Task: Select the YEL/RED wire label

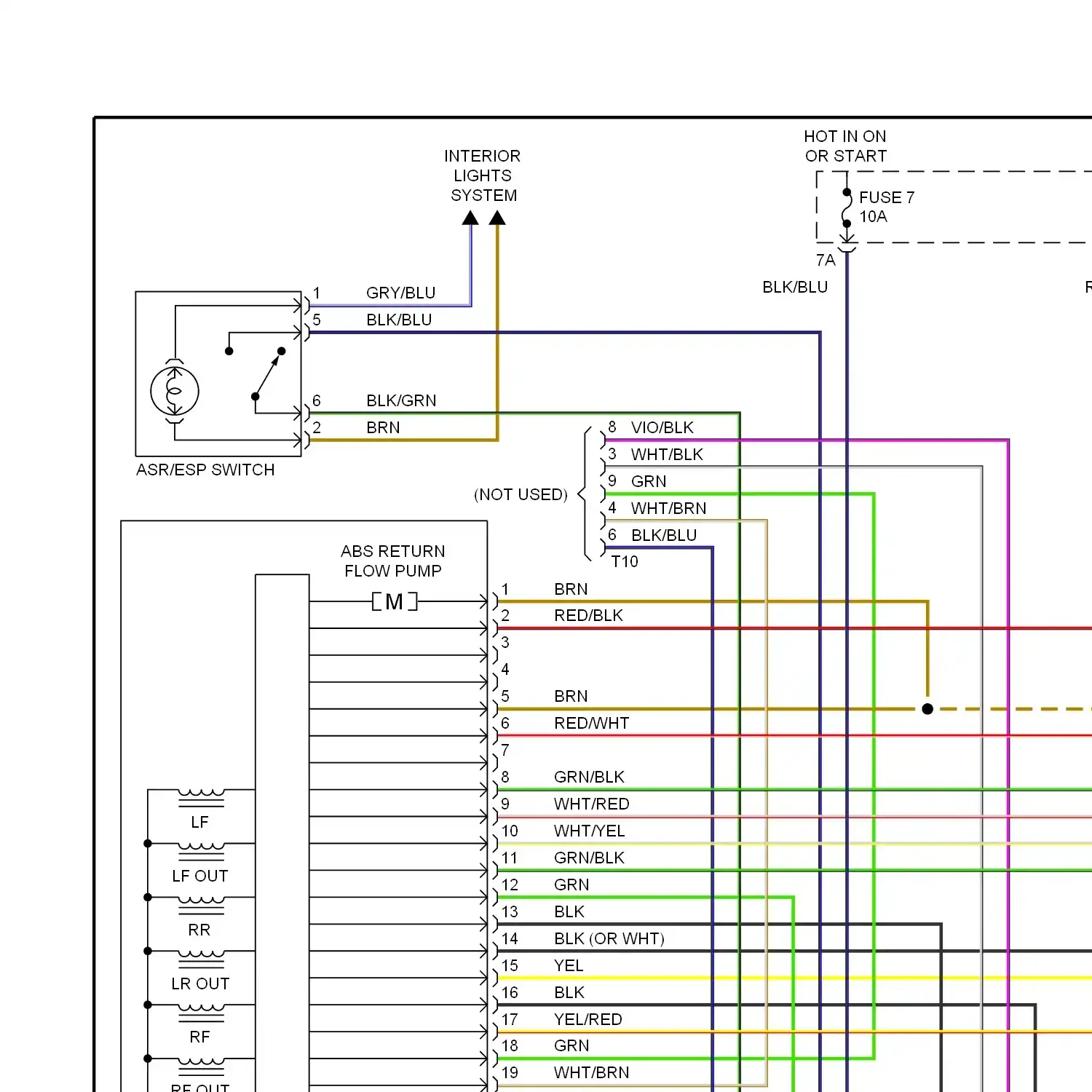Action: [x=587, y=1019]
